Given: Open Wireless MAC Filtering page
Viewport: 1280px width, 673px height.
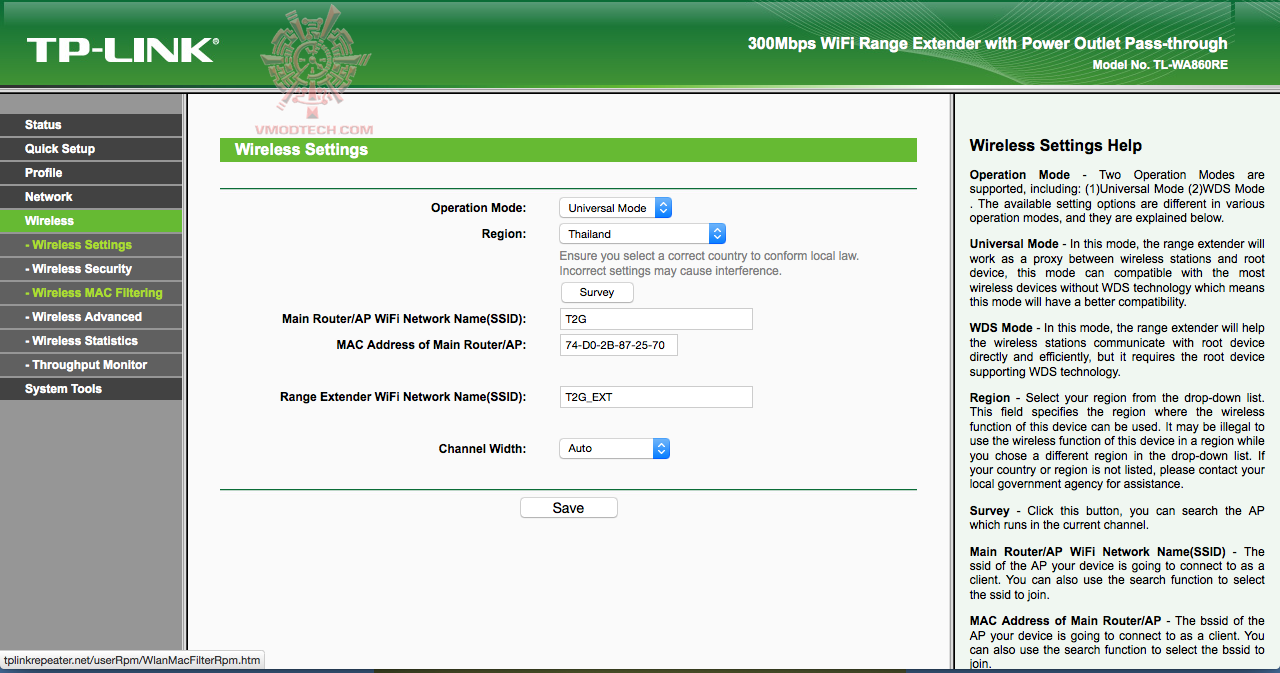Looking at the screenshot, I should pyautogui.click(x=91, y=293).
